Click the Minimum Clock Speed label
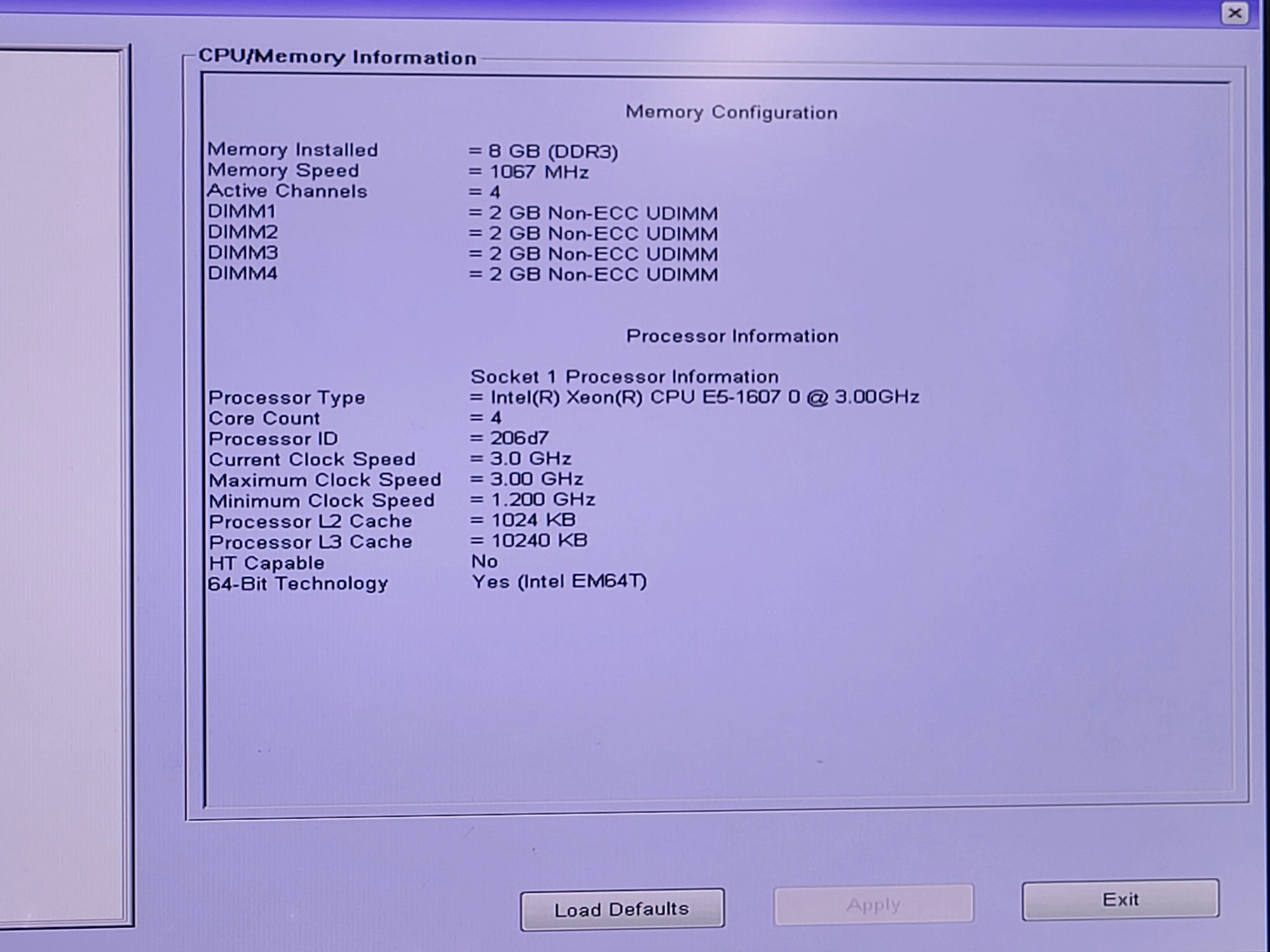Image resolution: width=1270 pixels, height=952 pixels. [322, 501]
